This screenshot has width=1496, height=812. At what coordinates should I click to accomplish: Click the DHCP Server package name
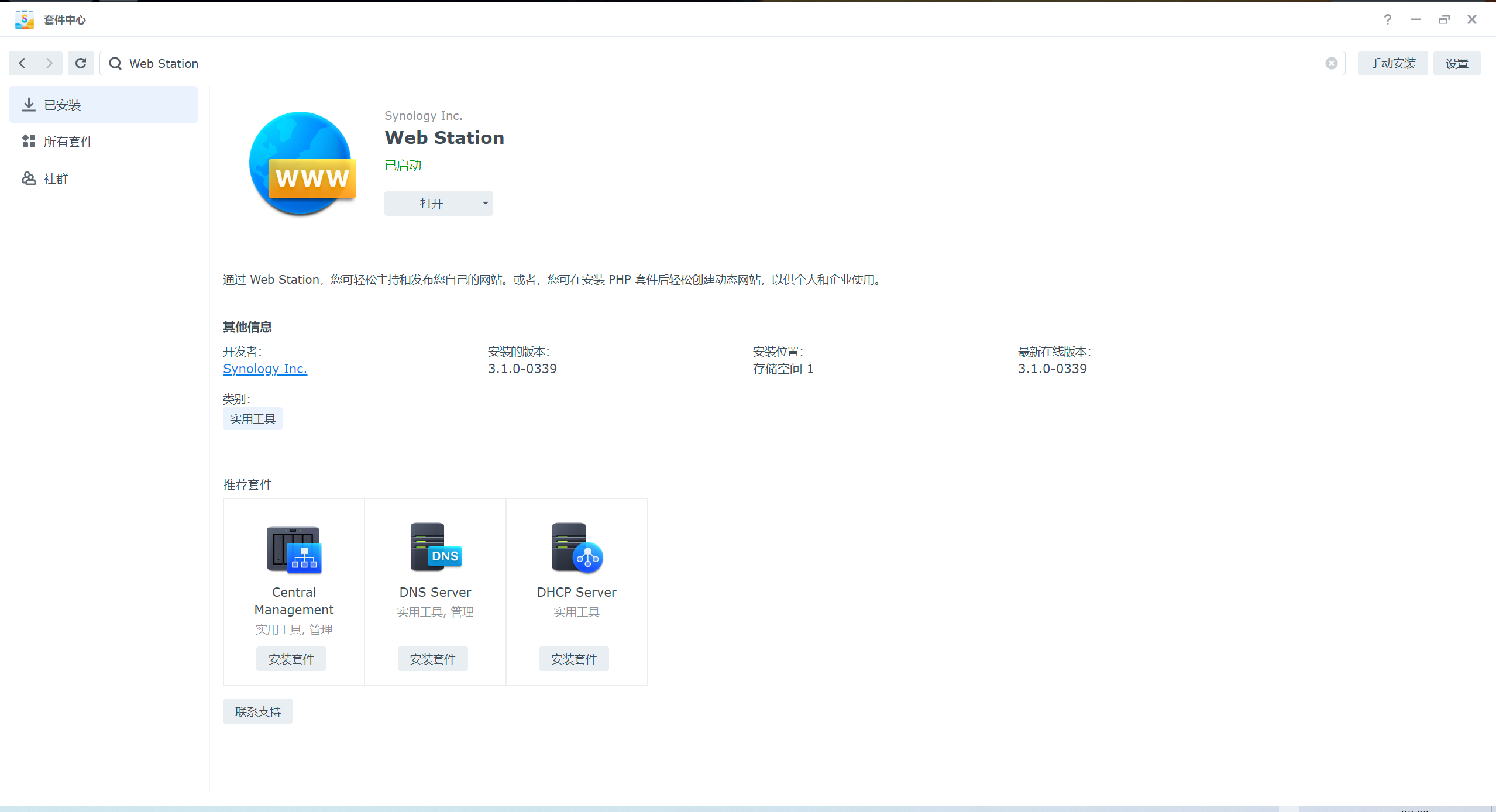577,592
